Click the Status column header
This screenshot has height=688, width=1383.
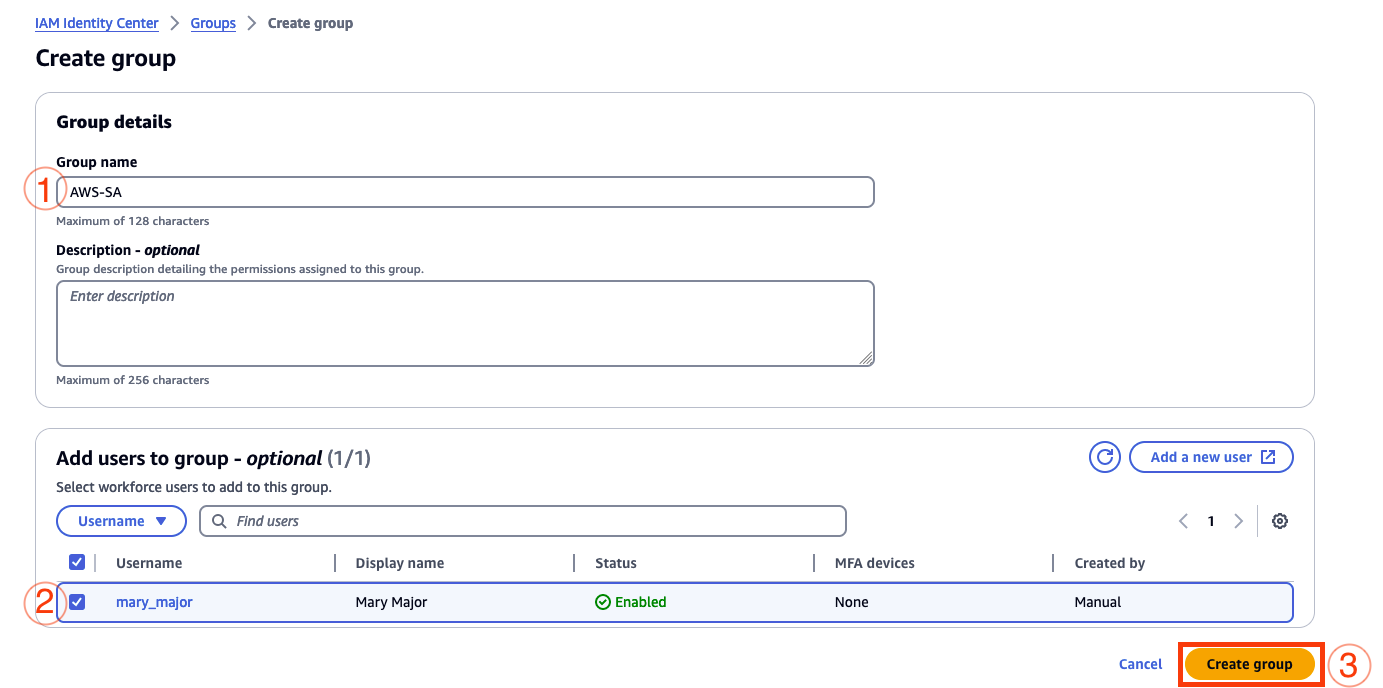616,563
